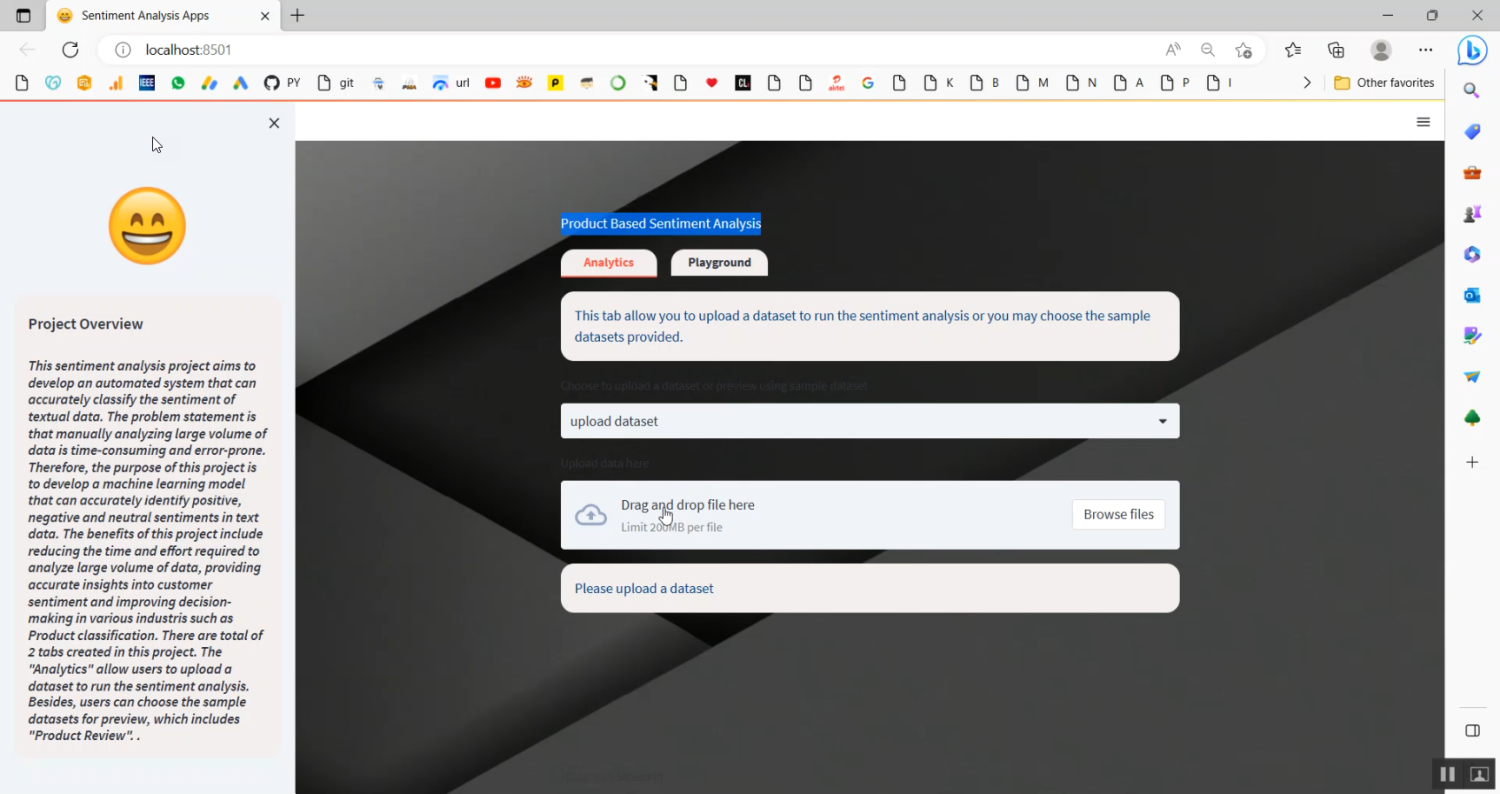Open the Google bookmark
This screenshot has width=1500, height=794.
(868, 83)
